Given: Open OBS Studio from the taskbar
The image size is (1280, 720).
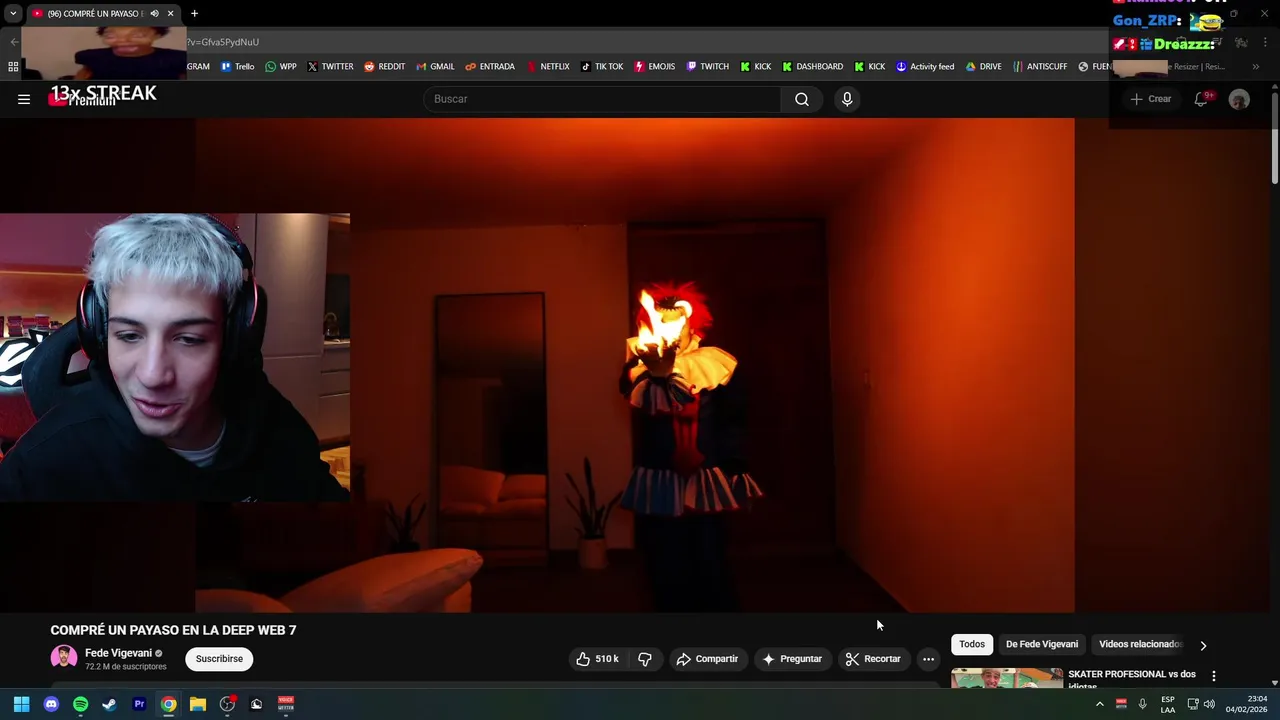Looking at the screenshot, I should coord(227,704).
